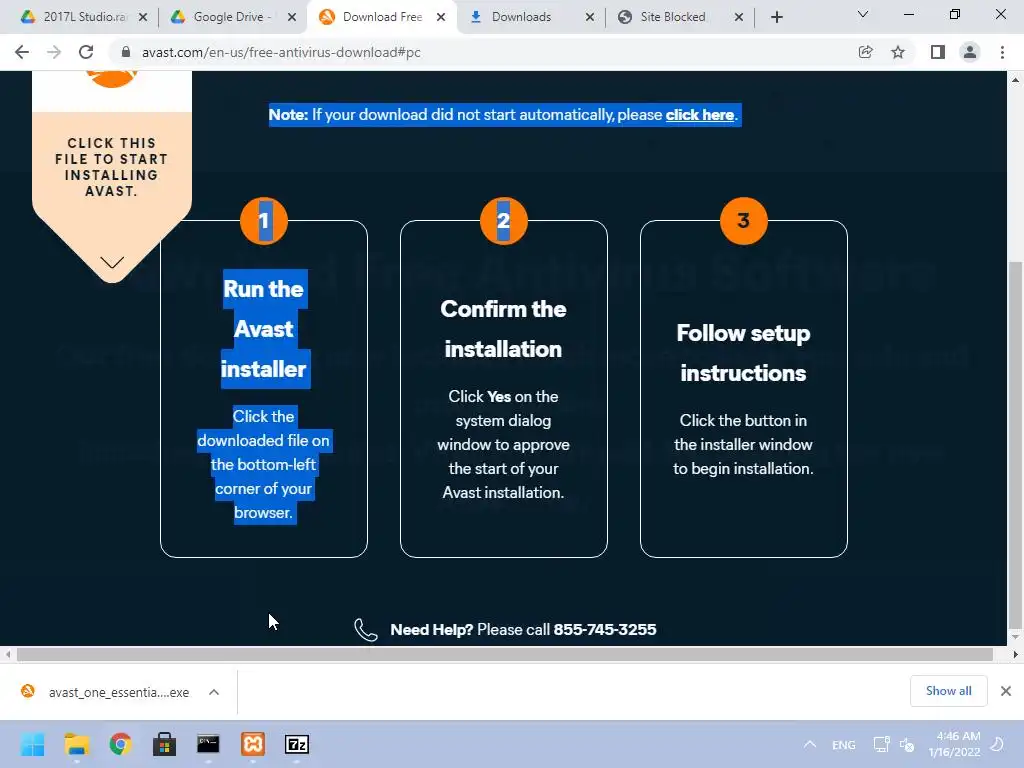Viewport: 1024px width, 768px height.
Task: Call the 855-745-3255 help number
Action: pyautogui.click(x=605, y=630)
